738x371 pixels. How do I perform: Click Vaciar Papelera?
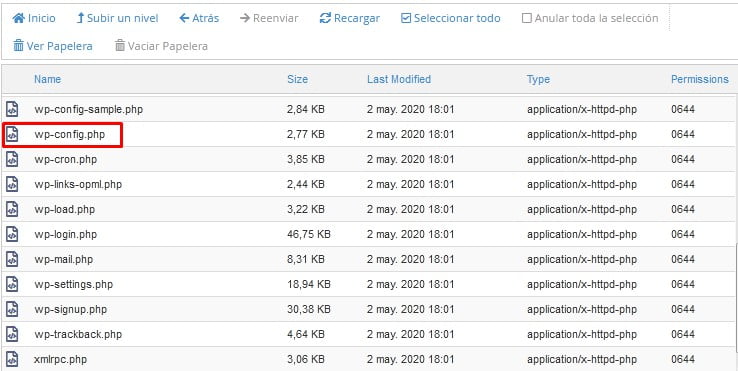click(161, 46)
